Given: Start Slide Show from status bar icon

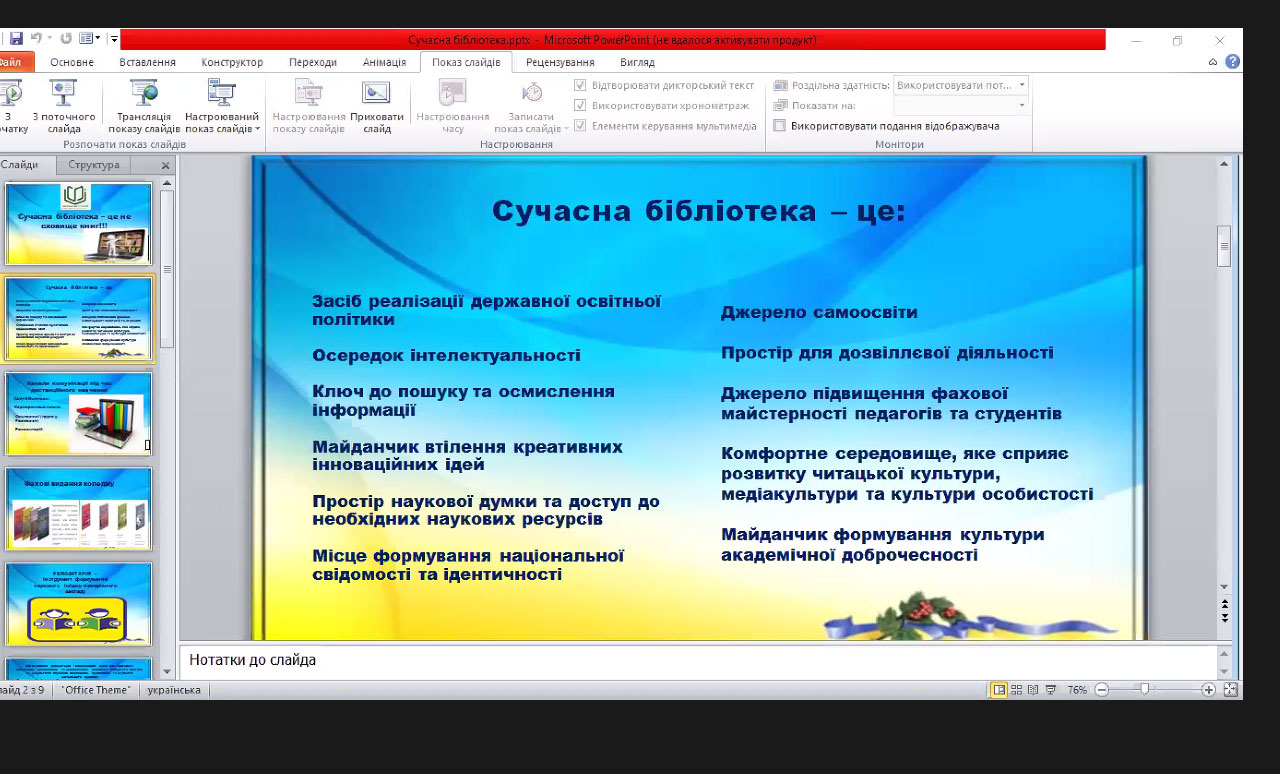Looking at the screenshot, I should point(1051,690).
